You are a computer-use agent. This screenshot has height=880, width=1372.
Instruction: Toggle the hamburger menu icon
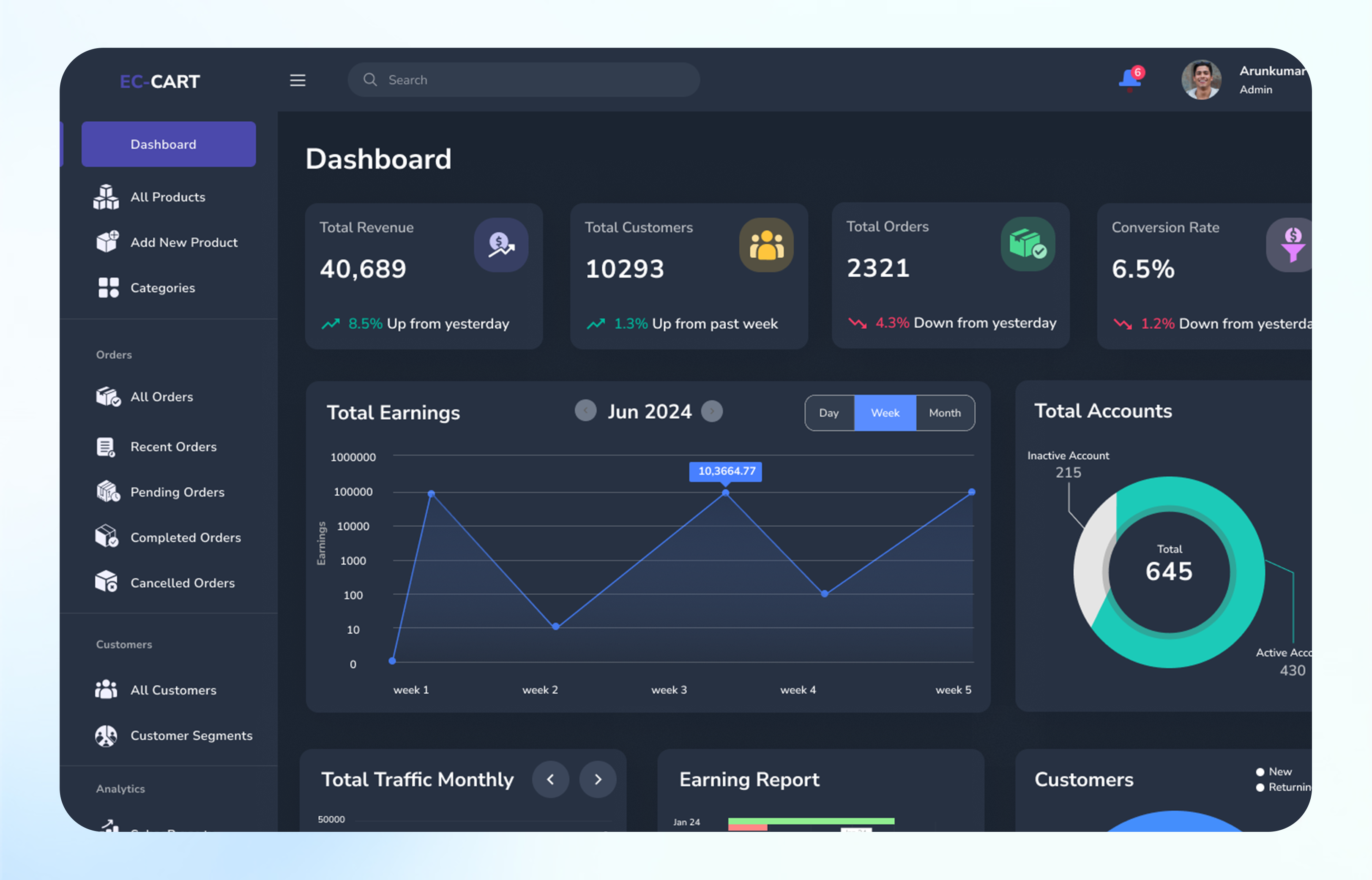tap(297, 80)
